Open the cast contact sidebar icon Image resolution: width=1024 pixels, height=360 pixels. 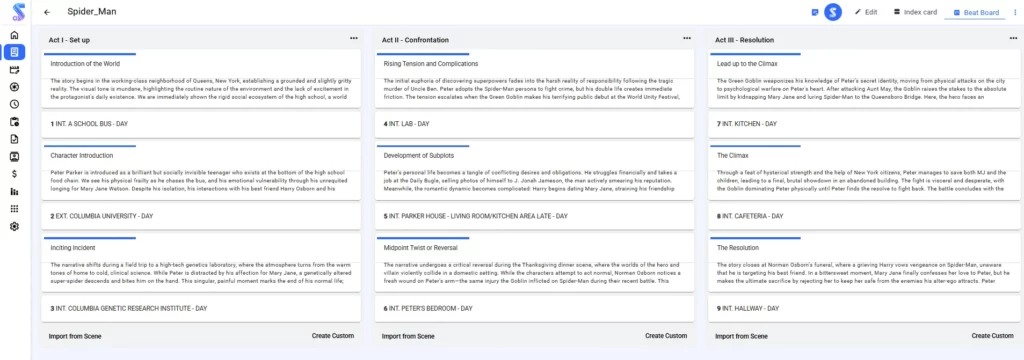[14, 157]
